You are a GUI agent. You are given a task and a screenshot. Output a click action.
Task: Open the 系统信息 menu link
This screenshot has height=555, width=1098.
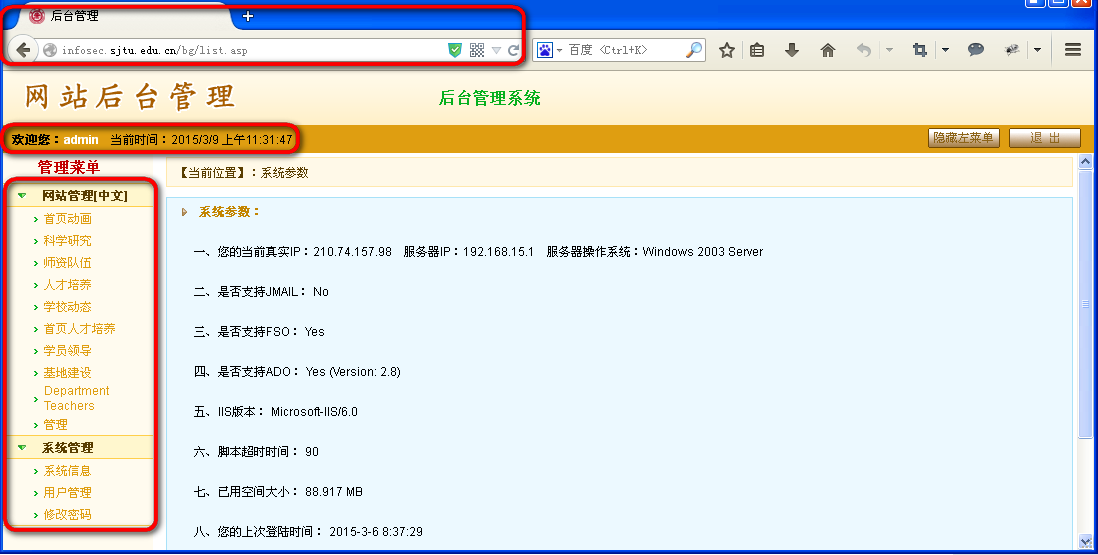click(x=67, y=470)
